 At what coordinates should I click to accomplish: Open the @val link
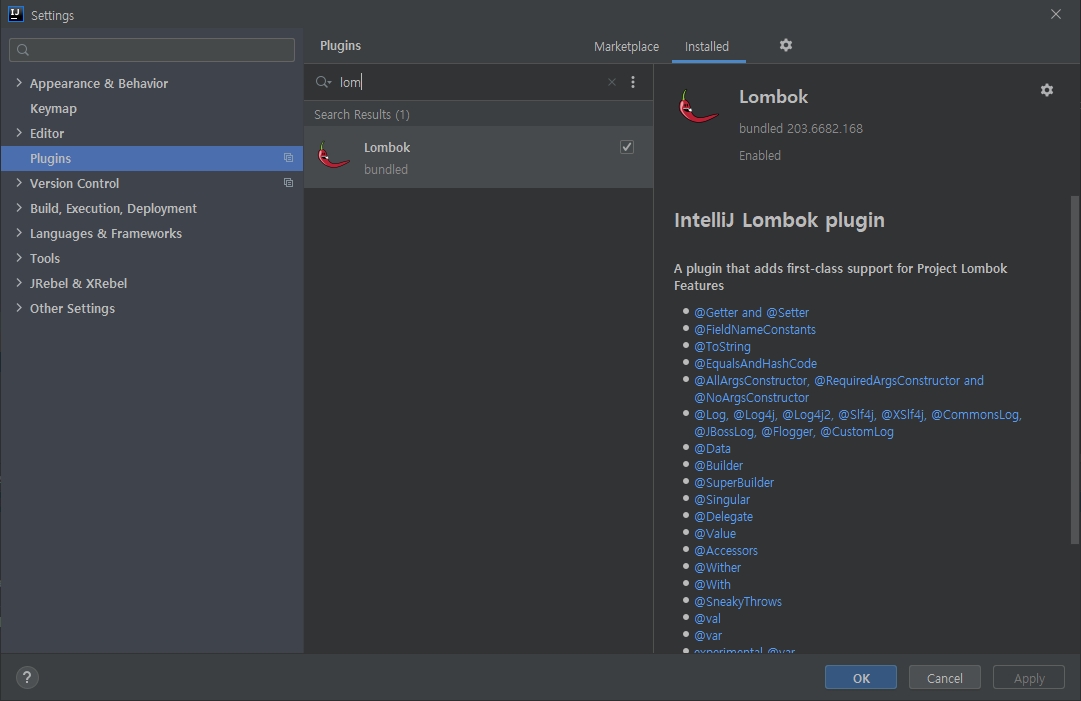click(x=707, y=618)
